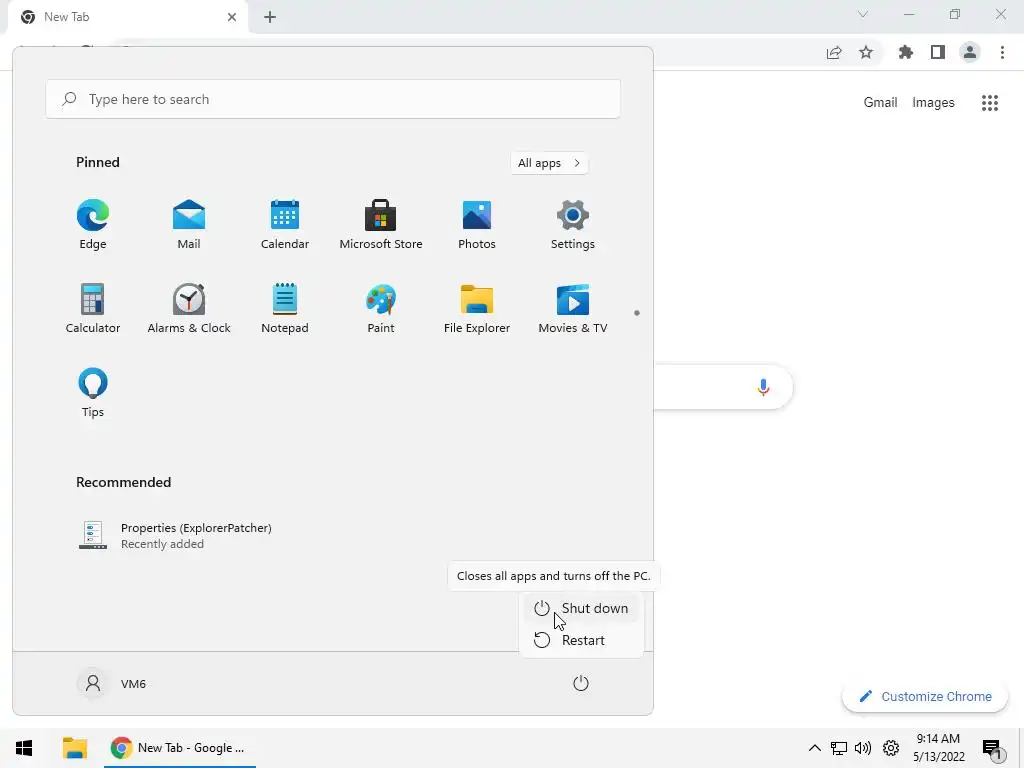The height and width of the screenshot is (768, 1024).
Task: Click the Type here to search box
Action: (333, 99)
